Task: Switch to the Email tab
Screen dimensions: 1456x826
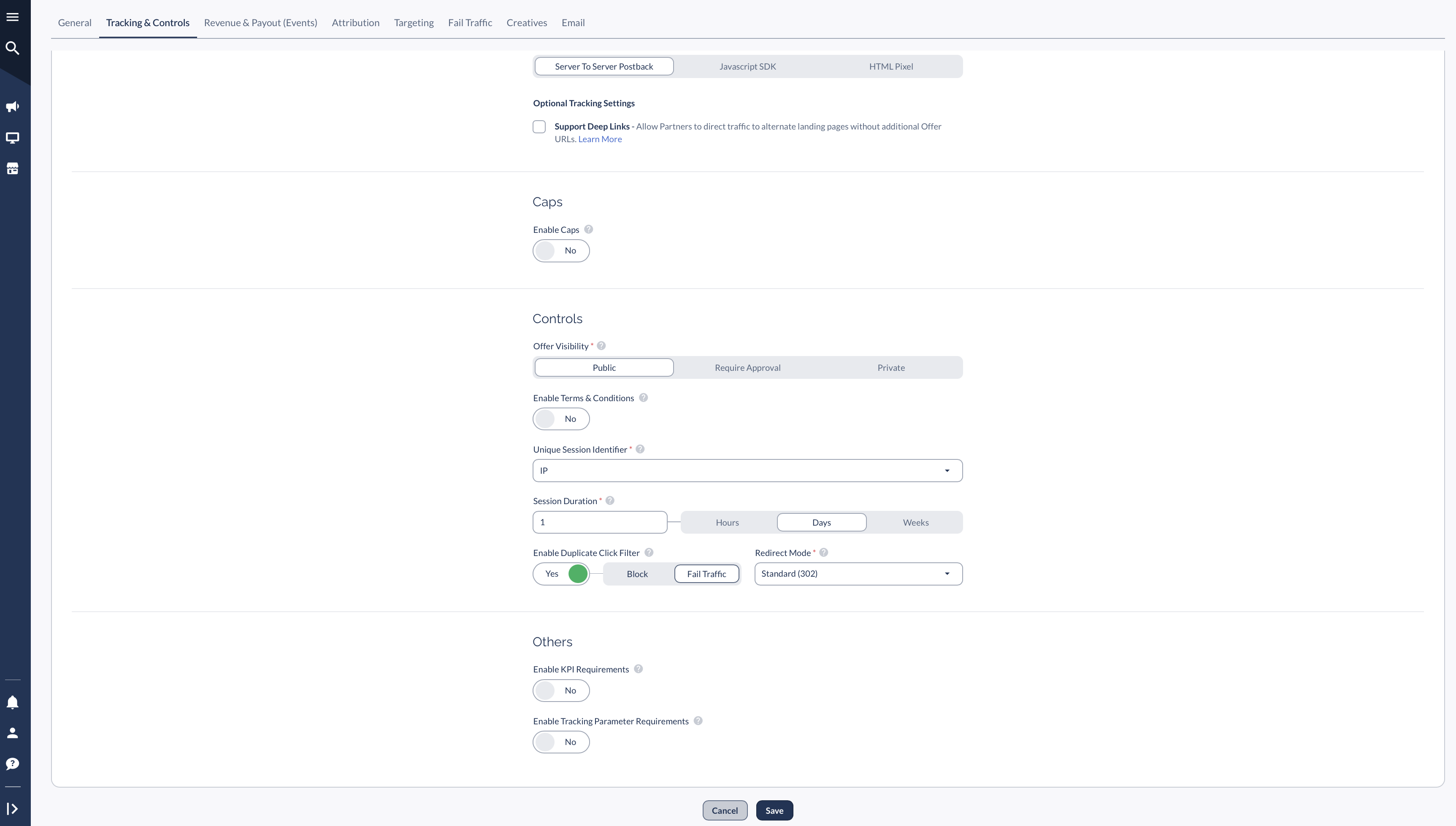Action: pyautogui.click(x=573, y=23)
